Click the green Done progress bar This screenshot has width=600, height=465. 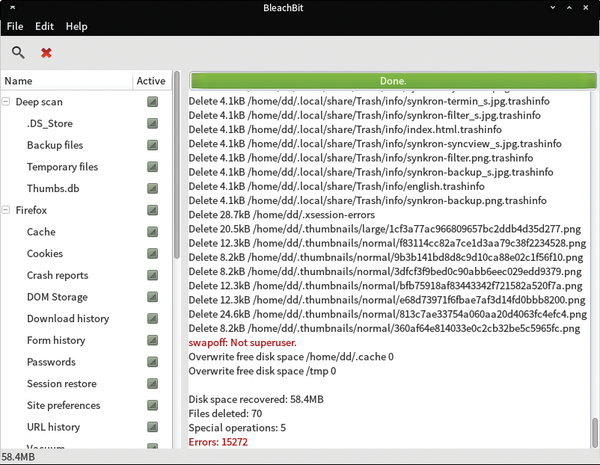pyautogui.click(x=393, y=81)
